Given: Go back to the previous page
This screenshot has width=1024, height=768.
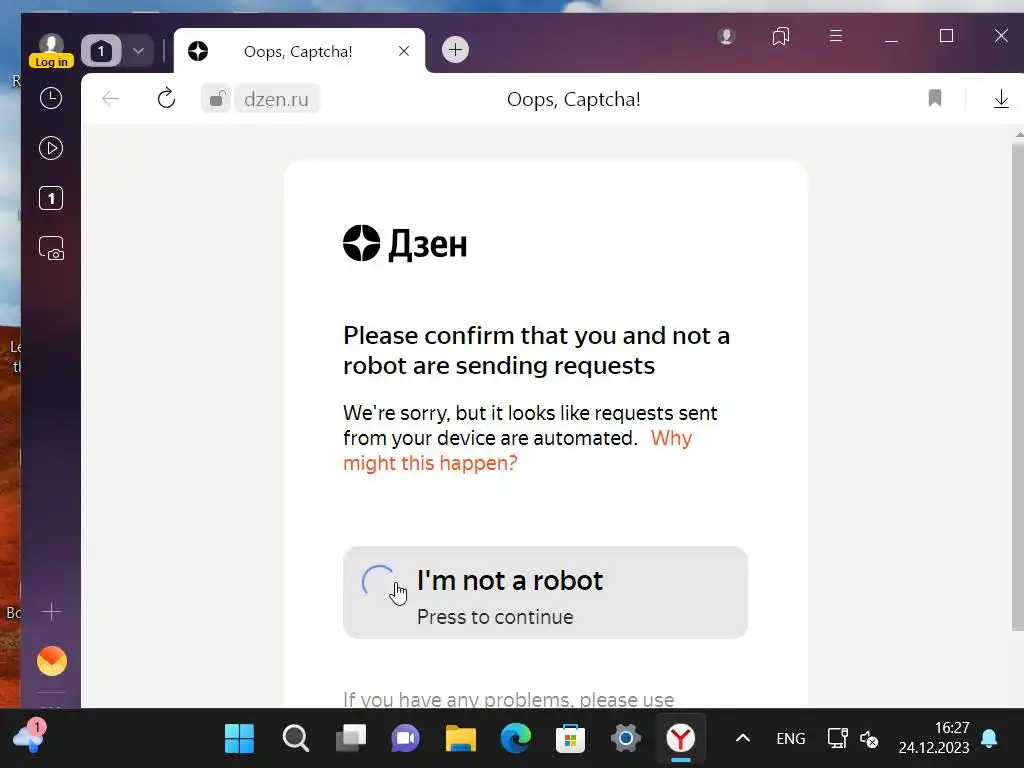Looking at the screenshot, I should coord(110,99).
